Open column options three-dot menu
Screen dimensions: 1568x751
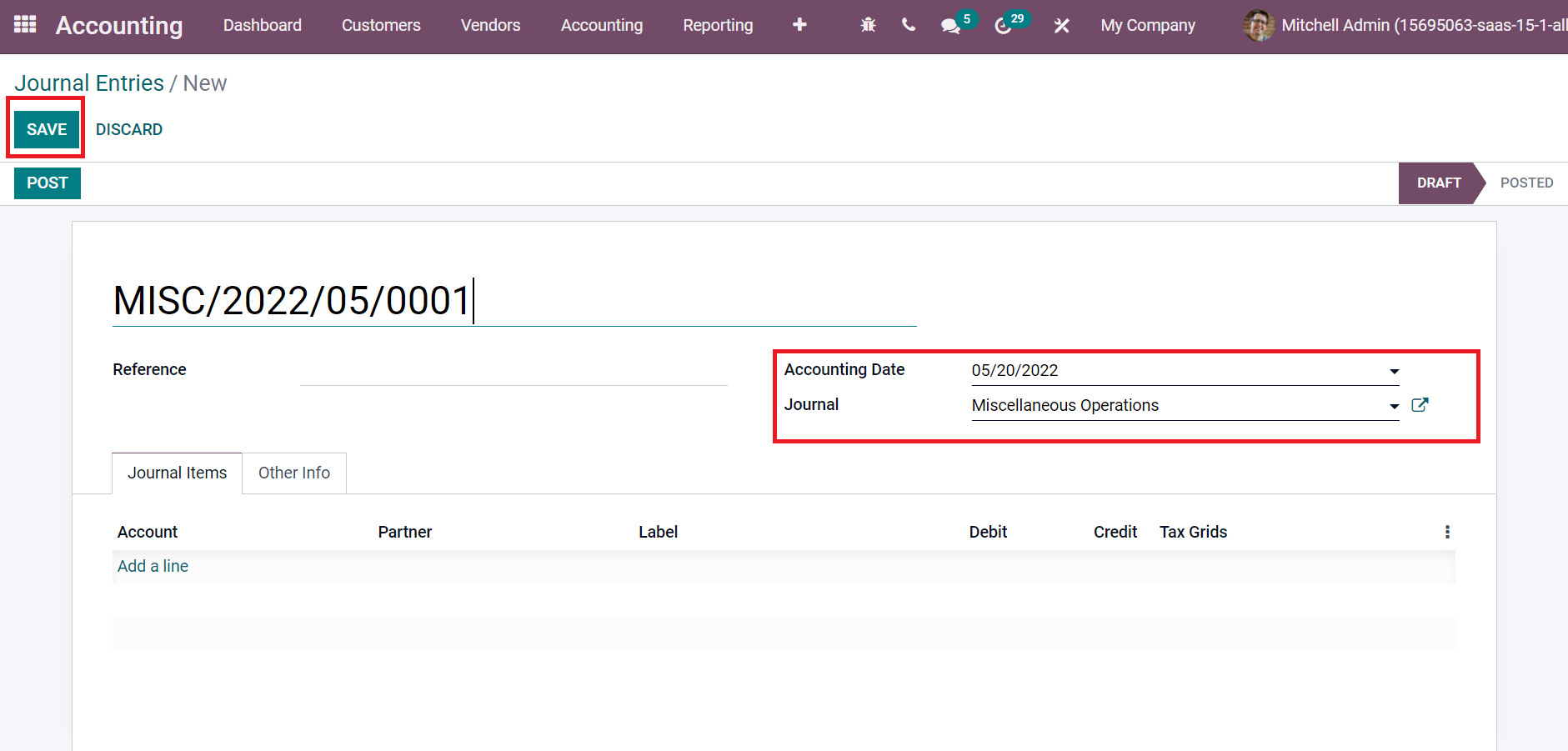pyautogui.click(x=1447, y=532)
